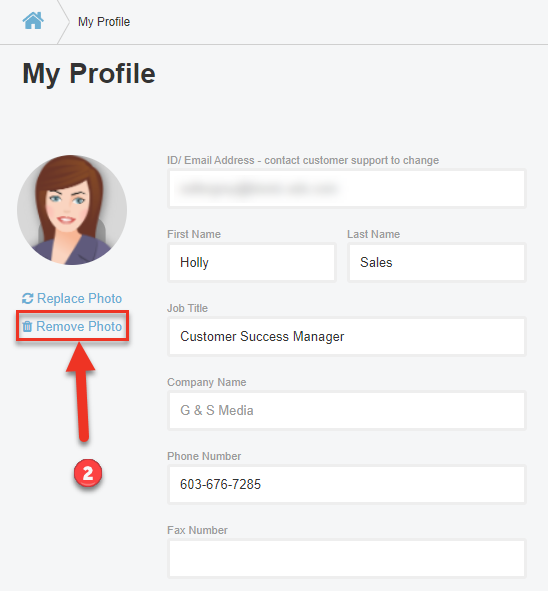This screenshot has height=591, width=548.
Task: Click the refresh arrows icon beside Replace Photo
Action: (x=28, y=299)
